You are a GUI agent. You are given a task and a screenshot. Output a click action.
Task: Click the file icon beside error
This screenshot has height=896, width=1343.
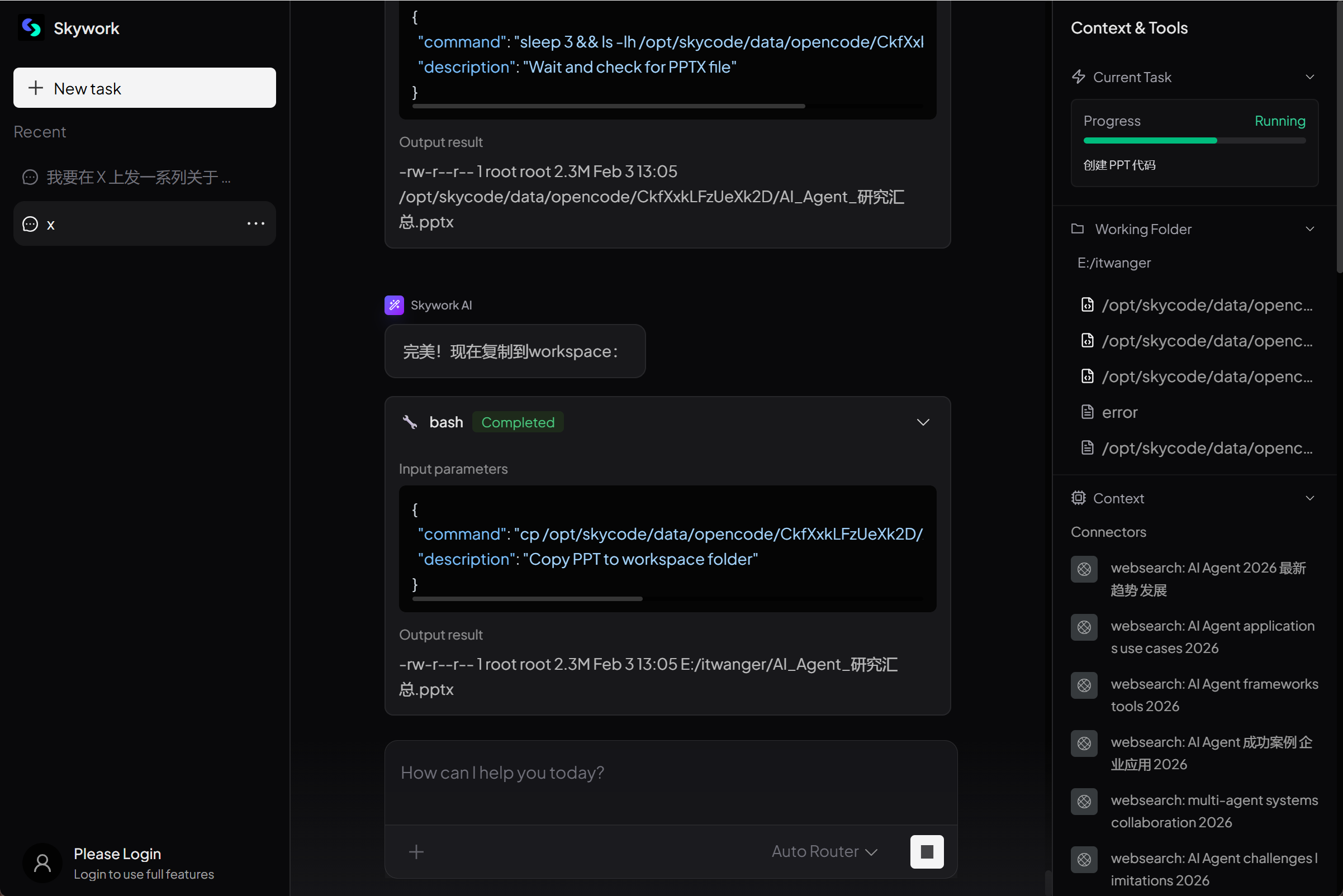click(x=1087, y=412)
